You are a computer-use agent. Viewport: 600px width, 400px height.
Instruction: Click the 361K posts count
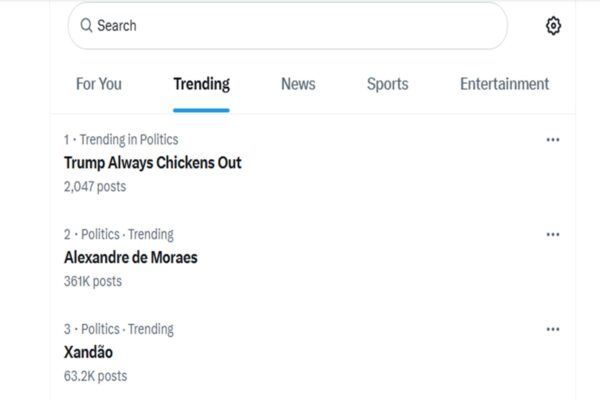pyautogui.click(x=92, y=281)
